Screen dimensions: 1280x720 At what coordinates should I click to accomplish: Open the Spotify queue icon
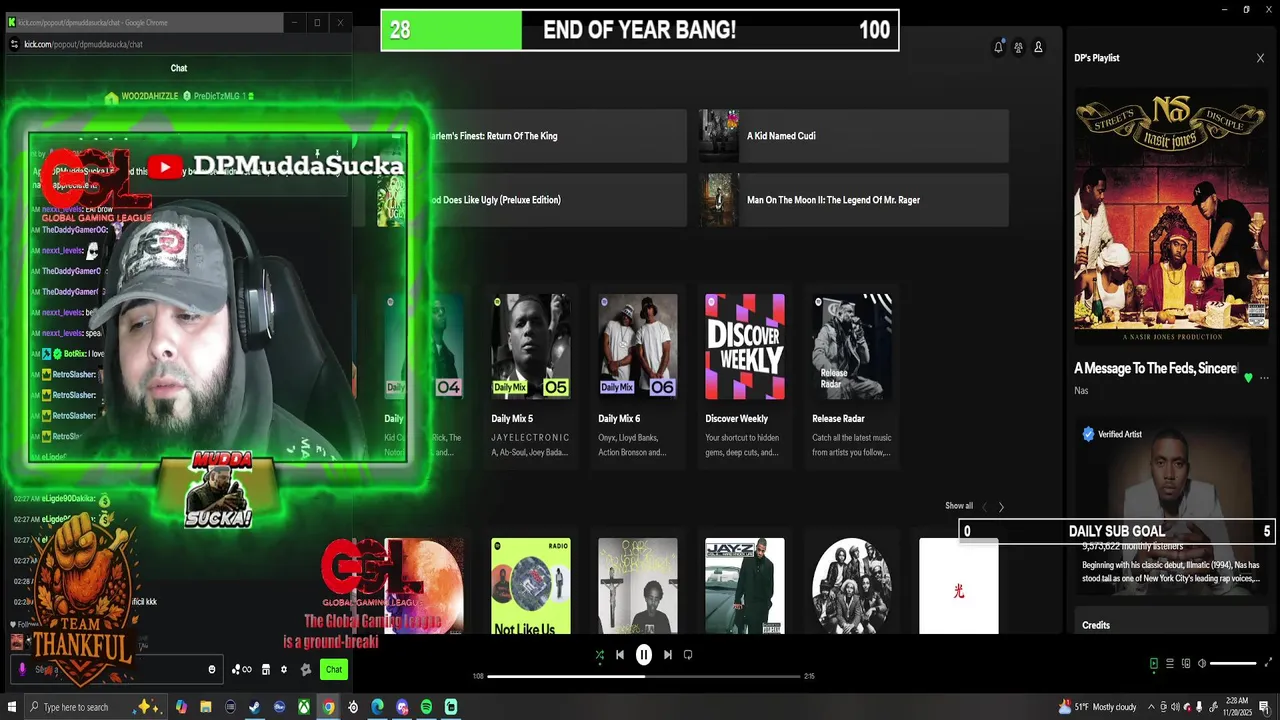click(x=1169, y=663)
